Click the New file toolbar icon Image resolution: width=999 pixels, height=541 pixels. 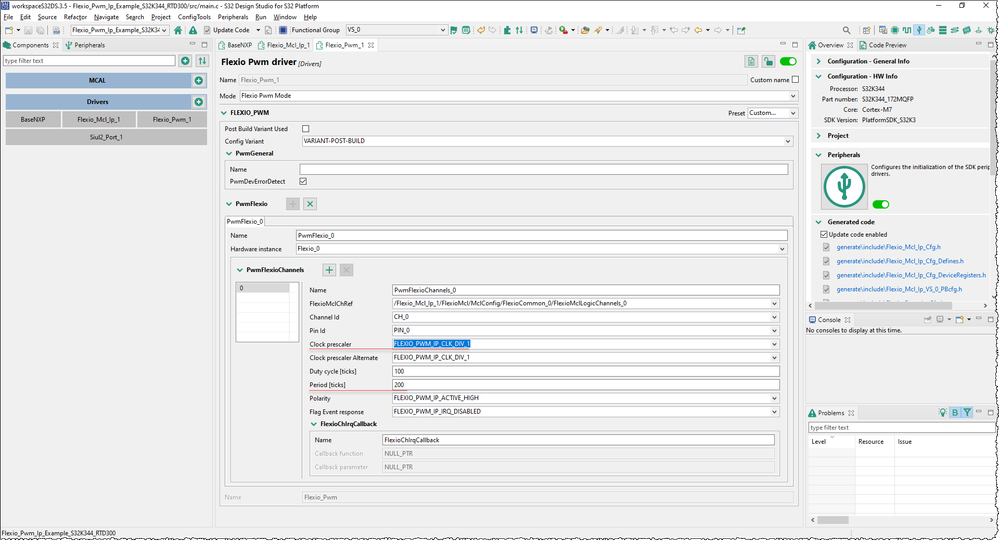[x=9, y=30]
